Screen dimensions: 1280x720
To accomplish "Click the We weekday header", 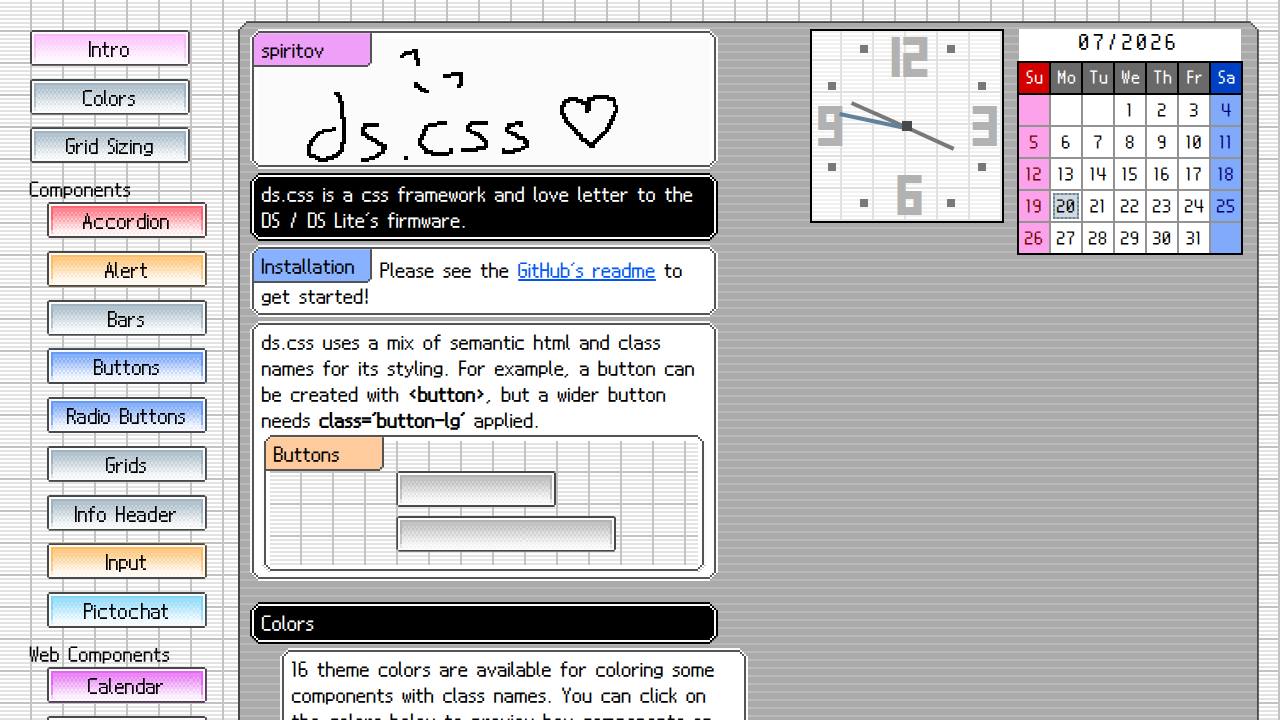I will tap(1130, 77).
